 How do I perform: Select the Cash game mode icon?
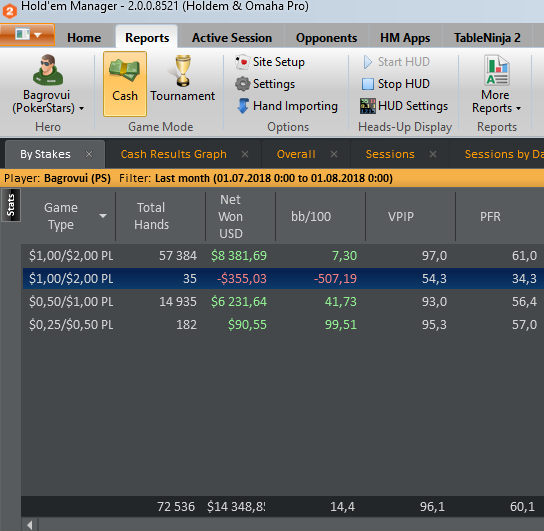pyautogui.click(x=125, y=71)
